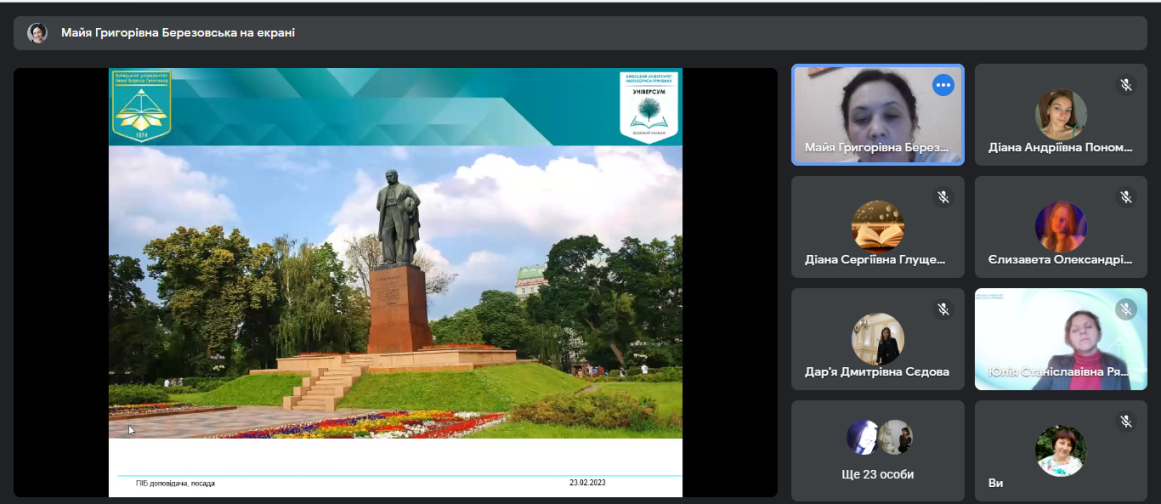Screen dimensions: 1161x504
Task: Click the Єлизавета Олександрі name label
Action: click(1060, 260)
